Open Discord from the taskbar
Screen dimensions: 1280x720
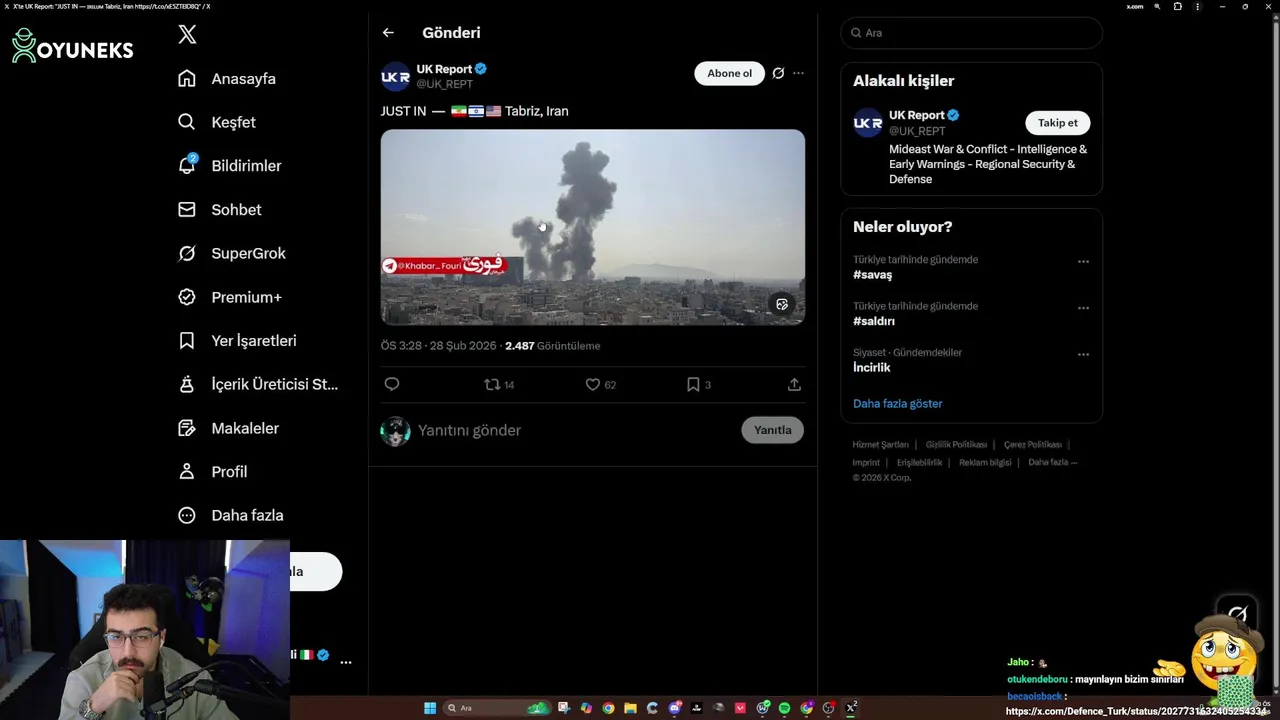tap(675, 708)
